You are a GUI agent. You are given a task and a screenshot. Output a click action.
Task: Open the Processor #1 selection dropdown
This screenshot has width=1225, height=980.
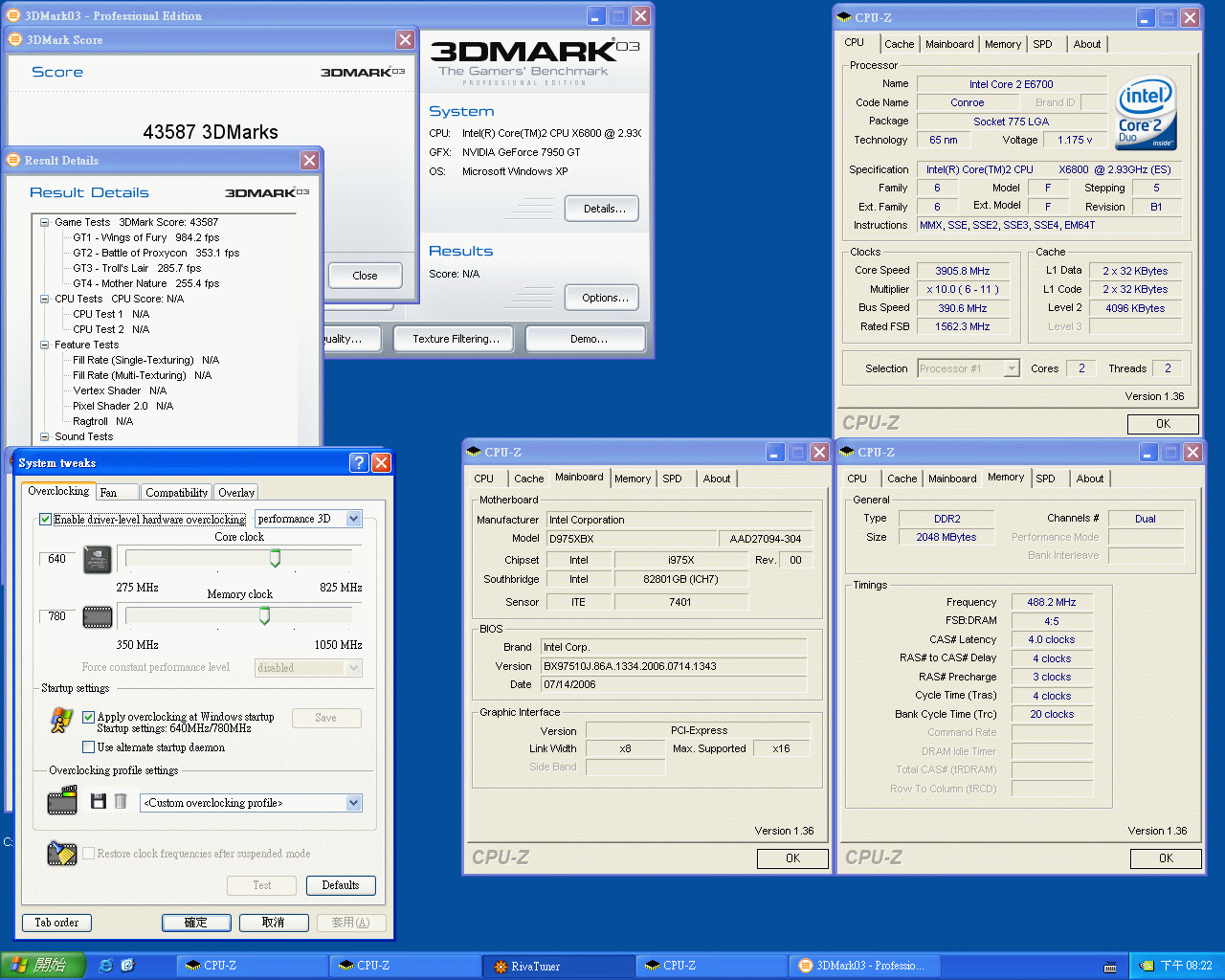coord(1012,368)
